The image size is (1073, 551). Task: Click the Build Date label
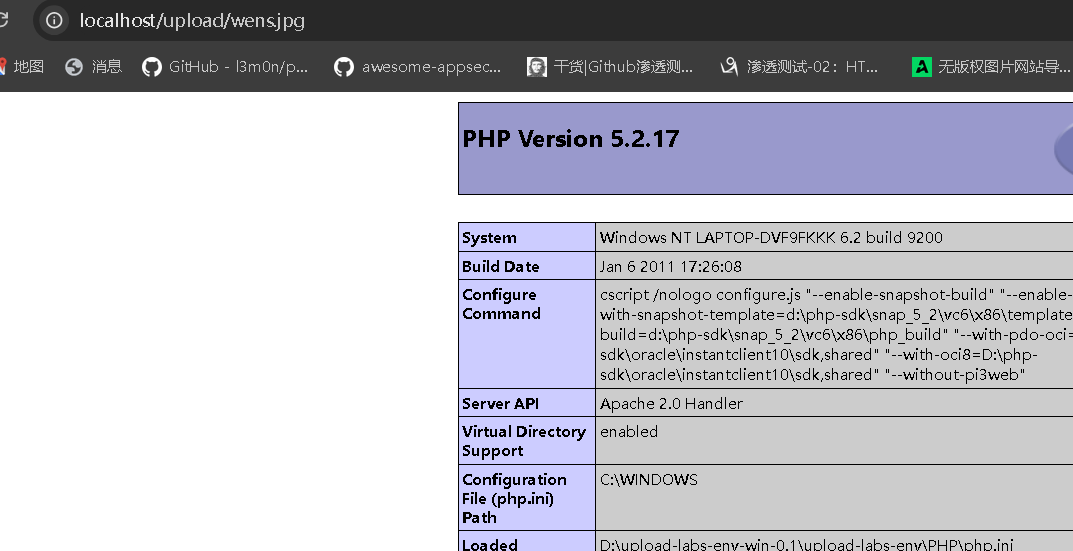pos(501,266)
